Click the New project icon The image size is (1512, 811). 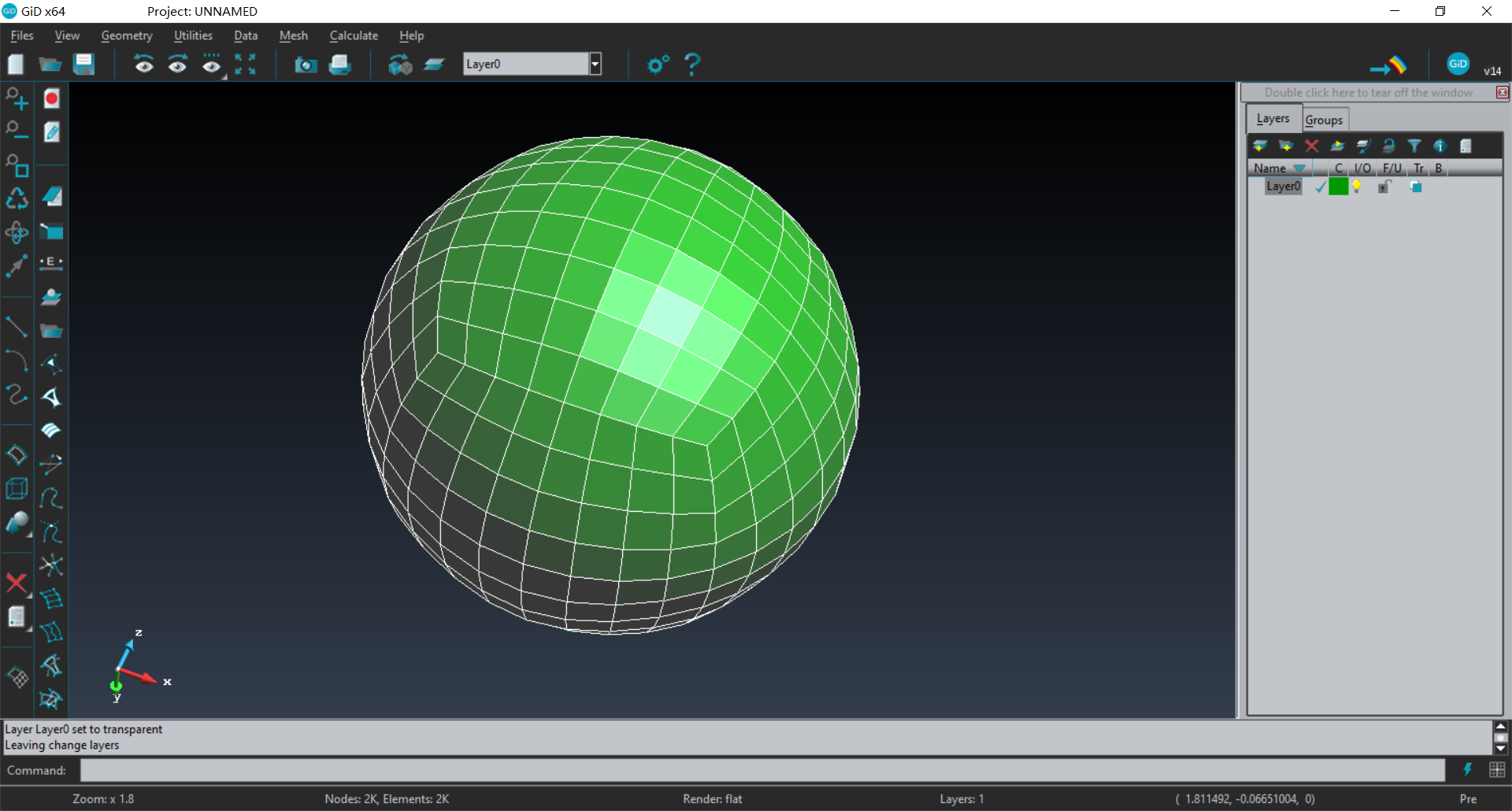click(16, 65)
